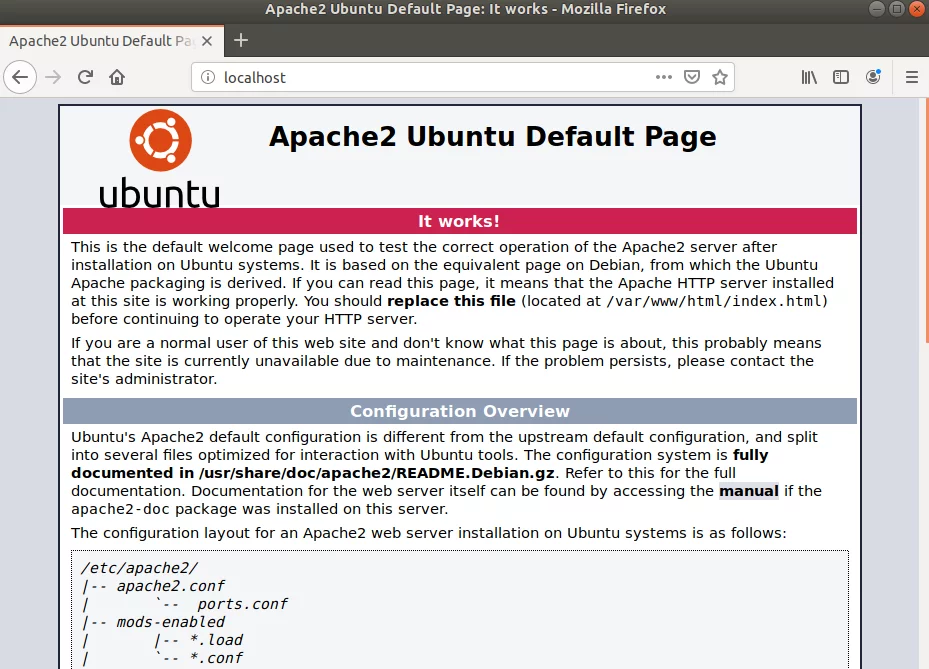This screenshot has width=929, height=669.
Task: Show site information for localhost
Action: coord(208,77)
